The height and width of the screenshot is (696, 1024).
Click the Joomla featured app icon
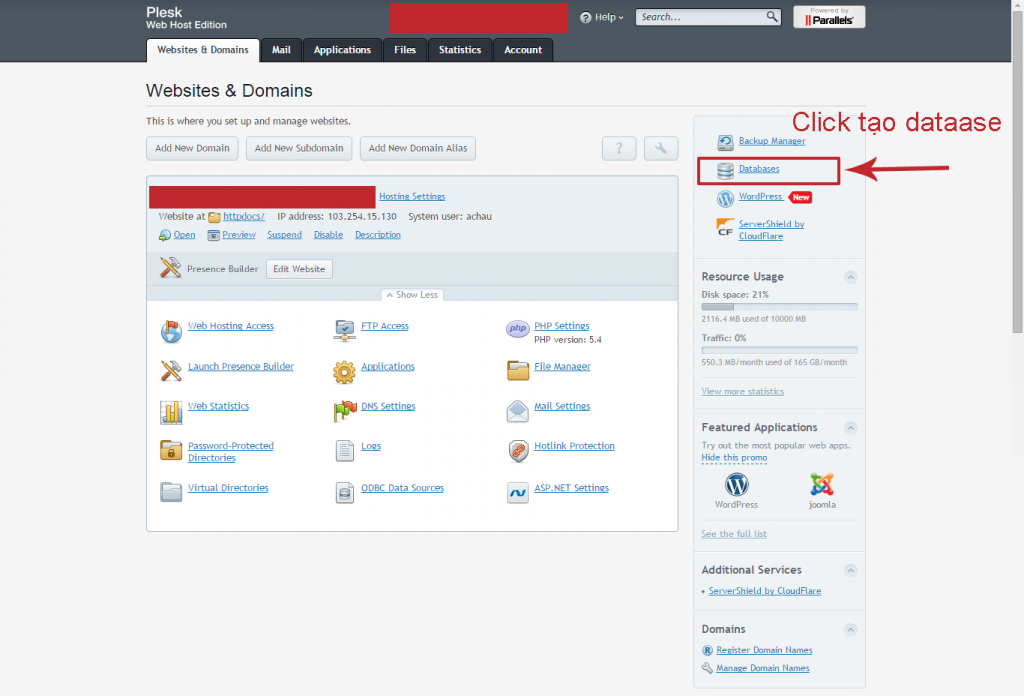822,485
